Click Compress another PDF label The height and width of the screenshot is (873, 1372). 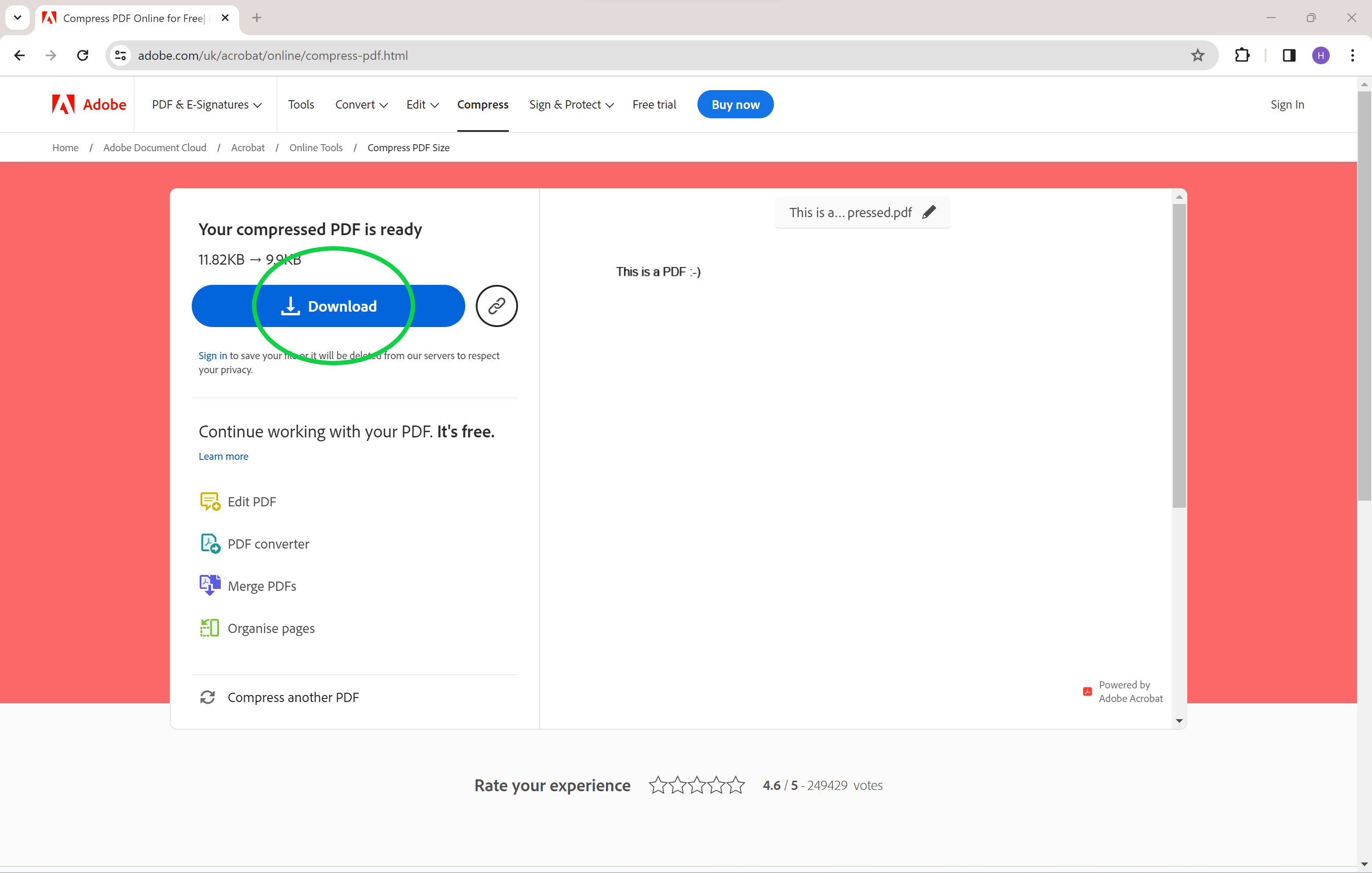click(x=293, y=698)
